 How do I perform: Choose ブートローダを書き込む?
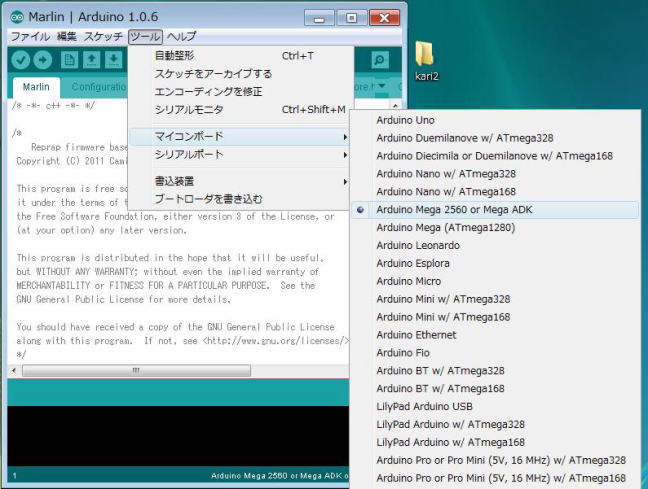[241, 199]
